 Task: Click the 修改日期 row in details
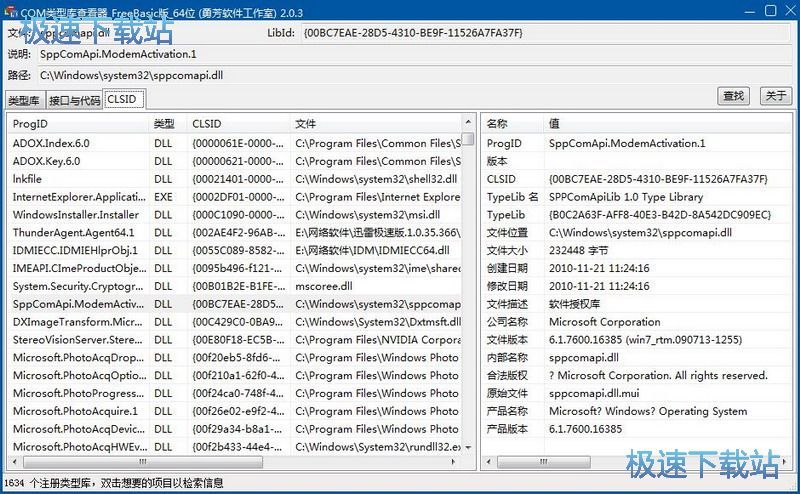pyautogui.click(x=637, y=286)
